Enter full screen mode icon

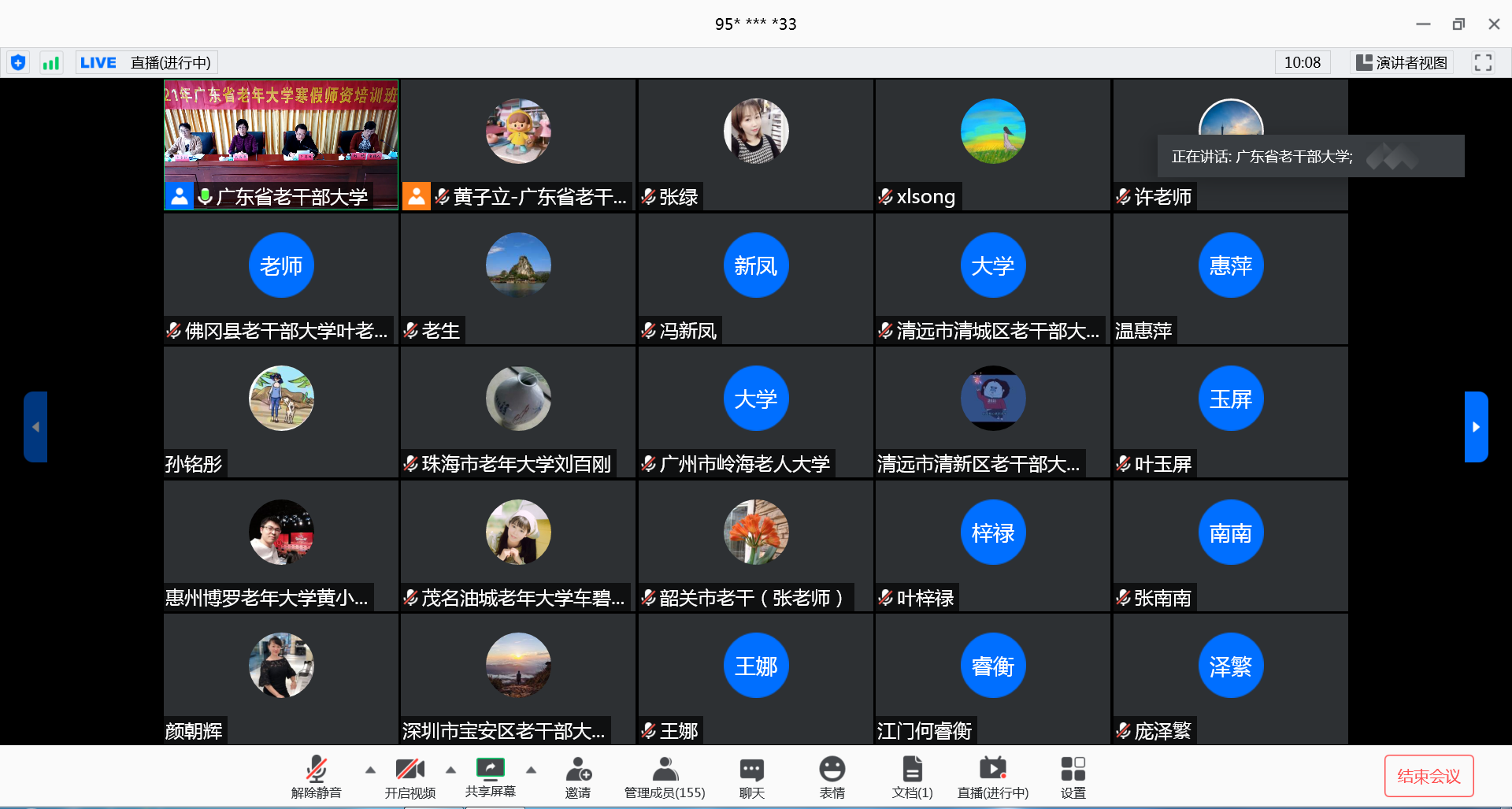pos(1483,62)
